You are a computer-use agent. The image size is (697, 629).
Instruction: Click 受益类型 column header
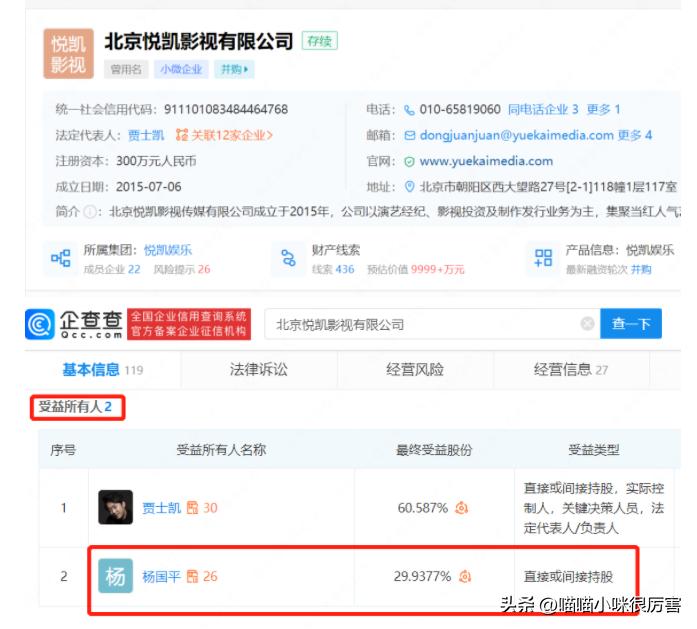tap(594, 450)
